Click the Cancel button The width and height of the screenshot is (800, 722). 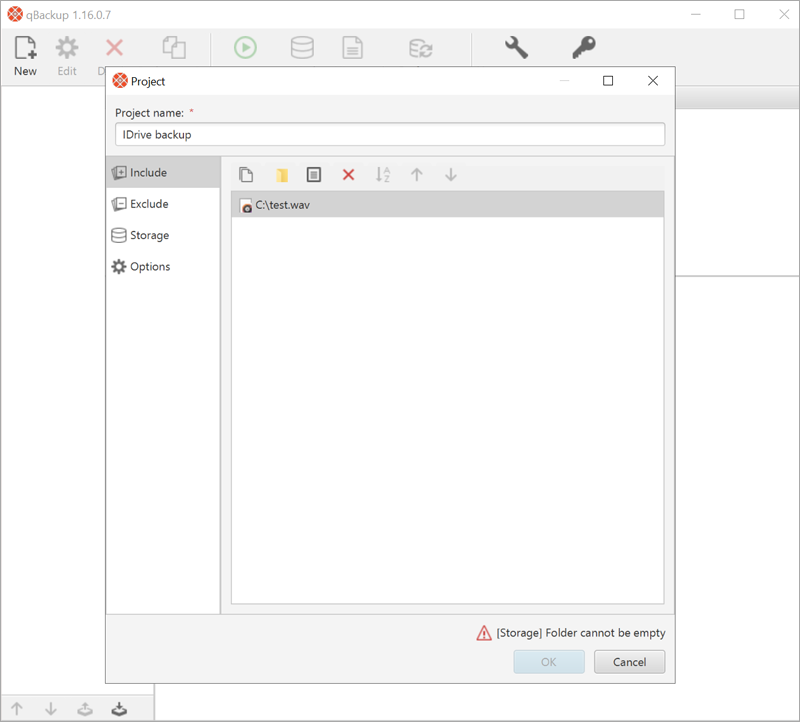click(630, 662)
